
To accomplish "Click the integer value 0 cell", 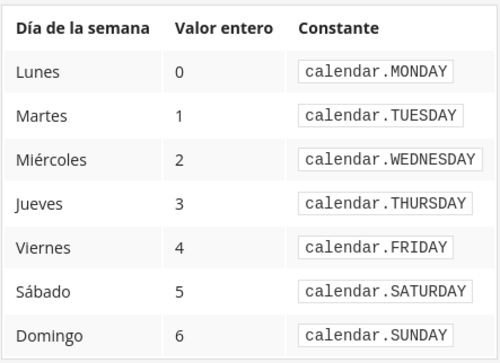I will click(x=224, y=72).
